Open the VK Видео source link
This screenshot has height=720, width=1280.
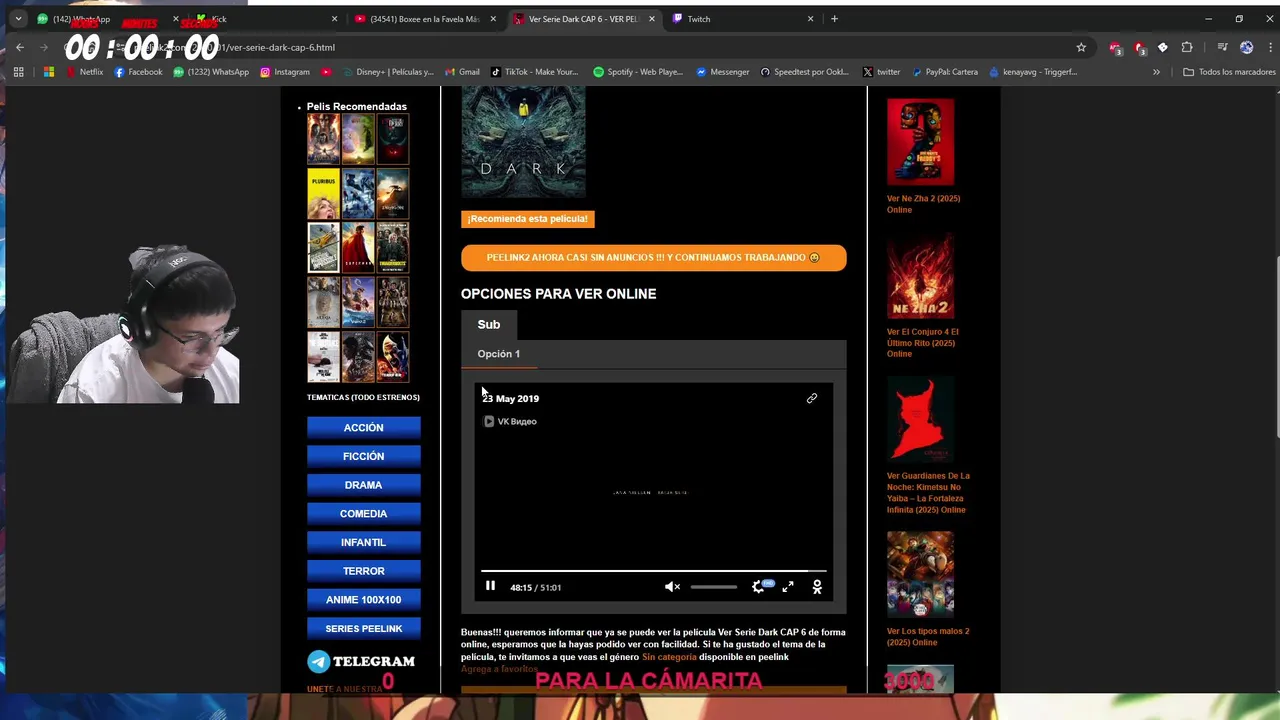coord(510,421)
